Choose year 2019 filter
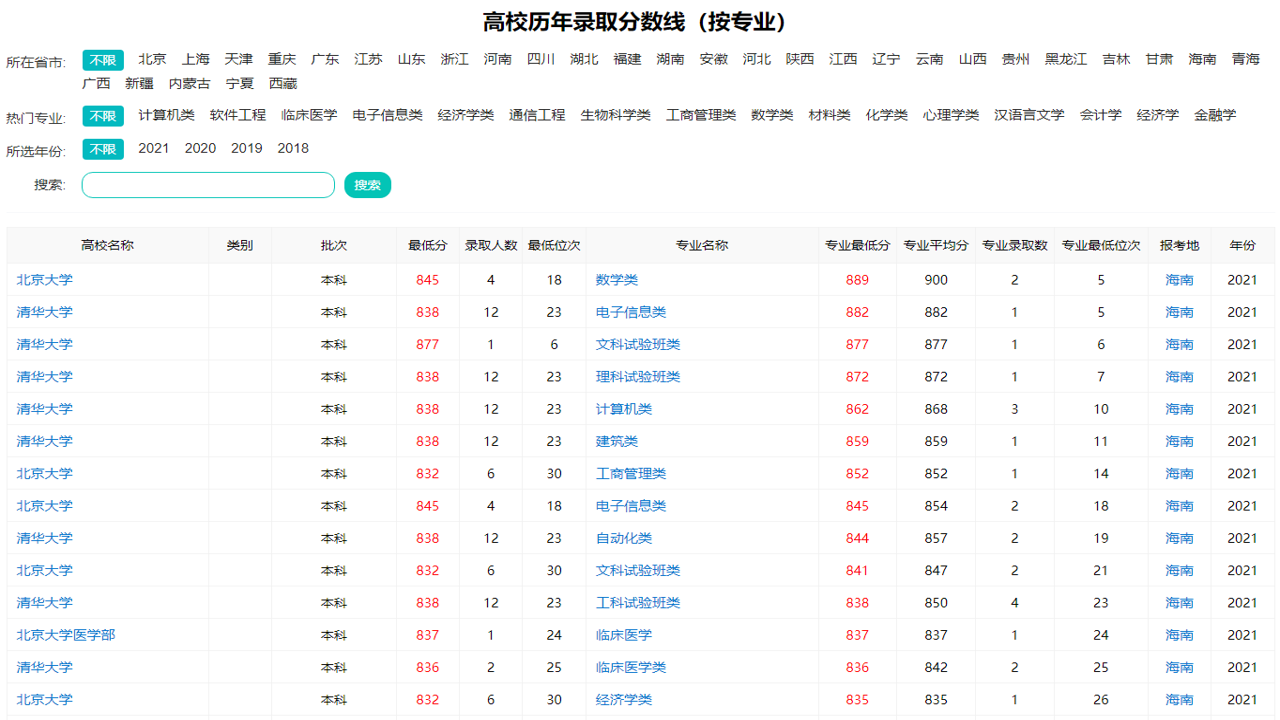This screenshot has height=720, width=1280. point(247,148)
